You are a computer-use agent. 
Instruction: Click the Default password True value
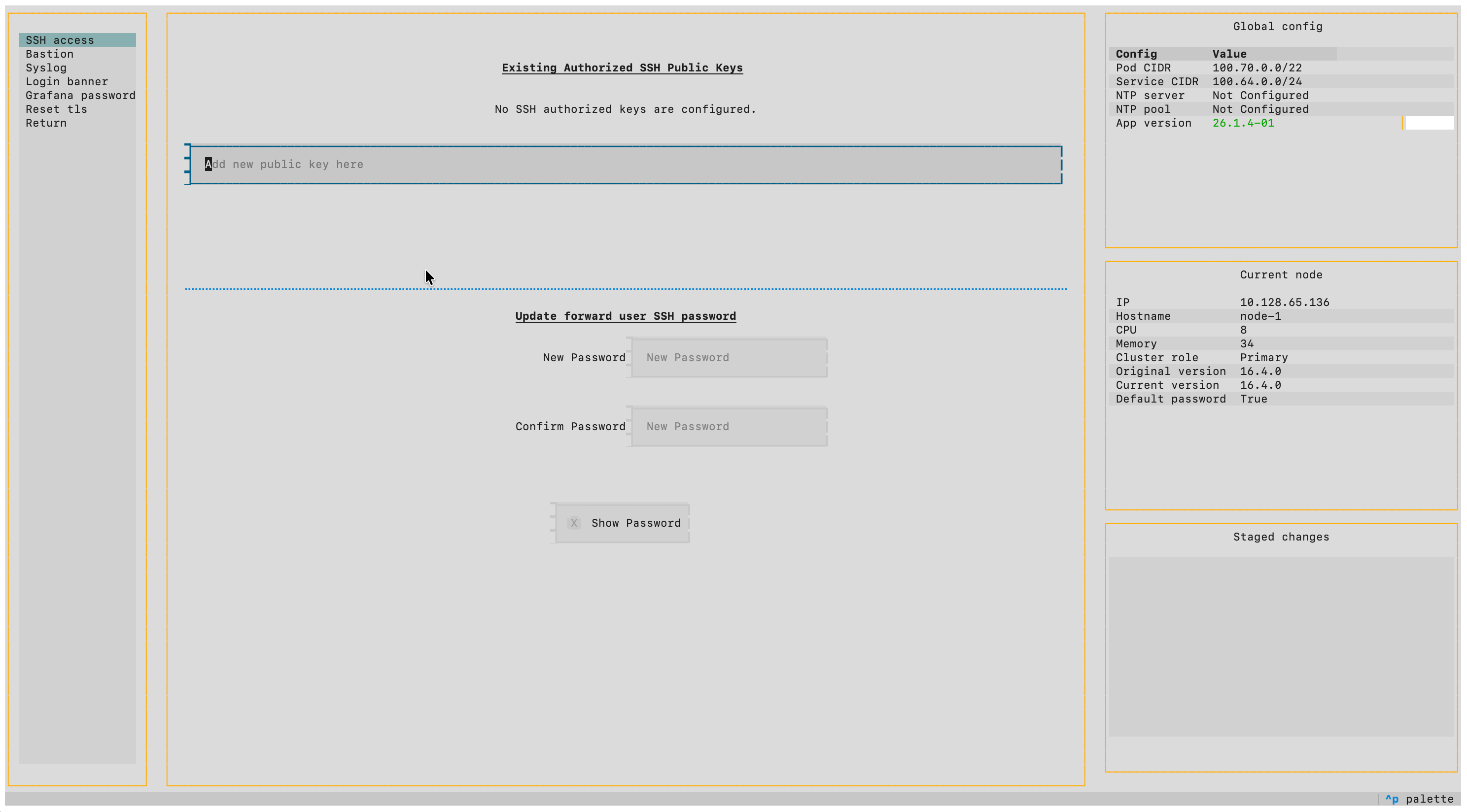[1254, 399]
